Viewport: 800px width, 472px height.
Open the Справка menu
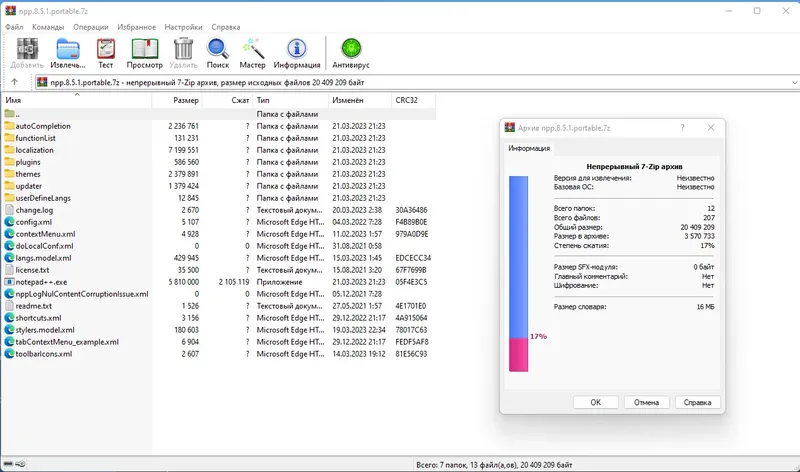point(226,27)
